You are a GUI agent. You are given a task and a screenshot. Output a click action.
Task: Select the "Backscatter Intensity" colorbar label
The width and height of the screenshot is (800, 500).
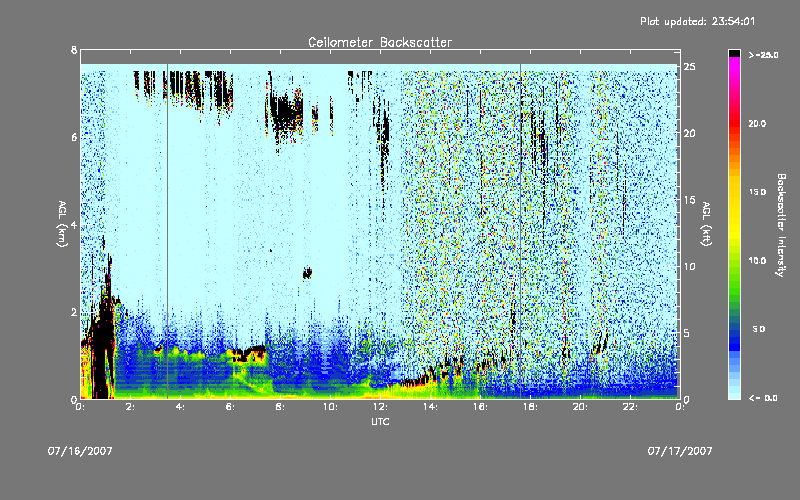pos(781,225)
